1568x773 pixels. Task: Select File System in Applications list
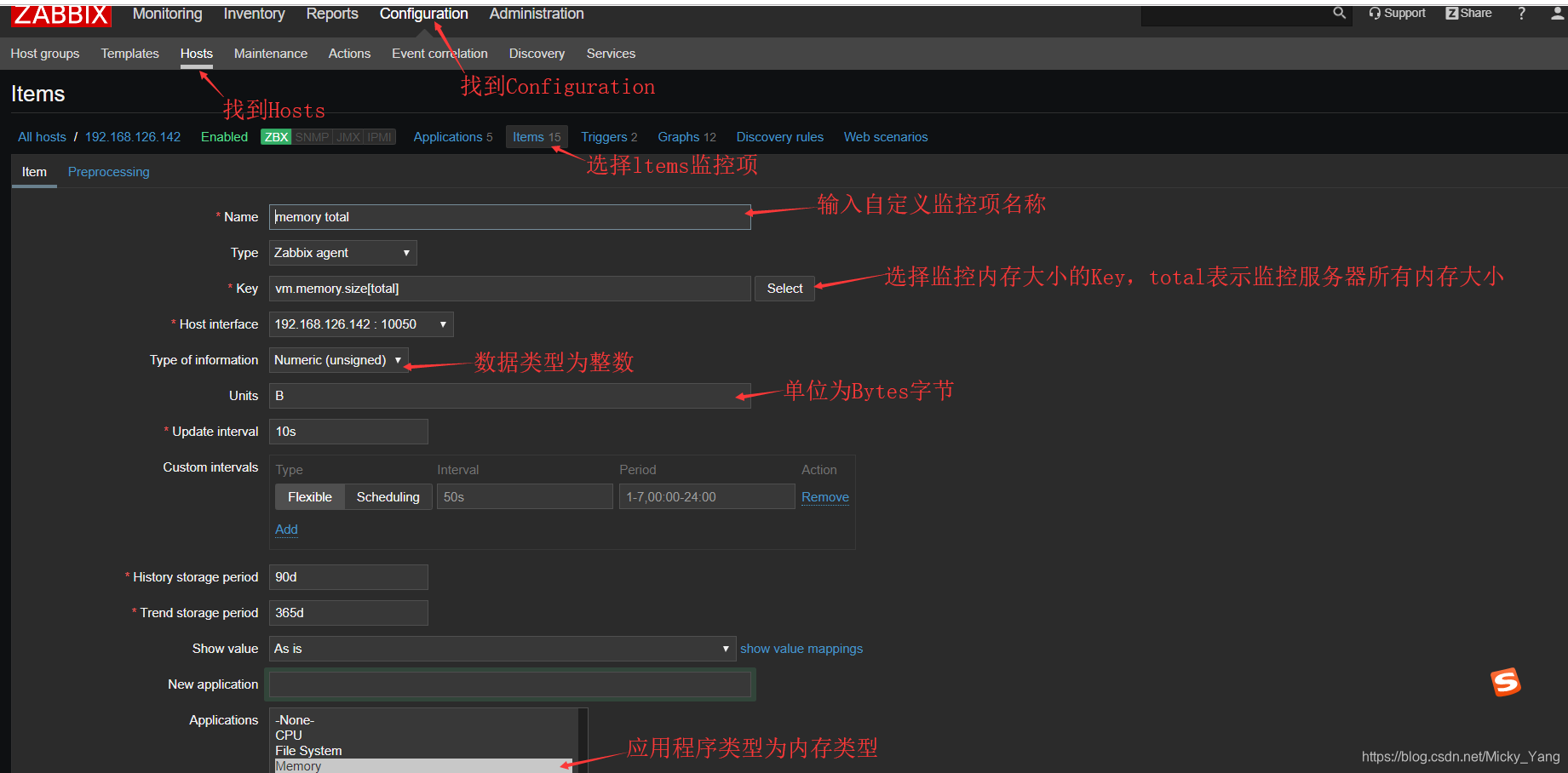423,751
